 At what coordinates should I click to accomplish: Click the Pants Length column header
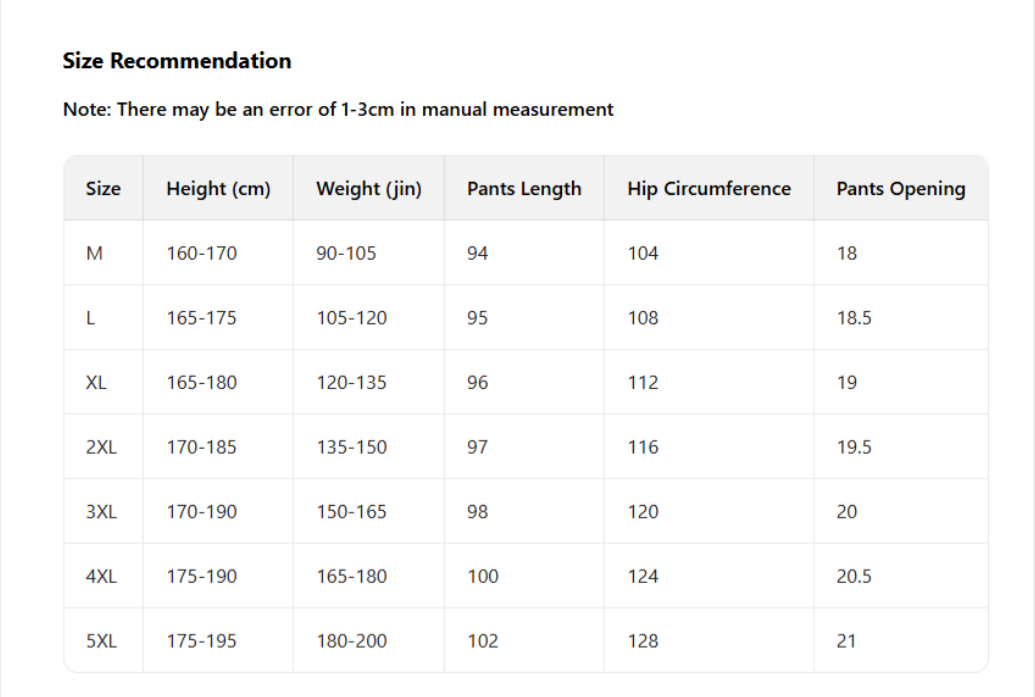coord(524,189)
